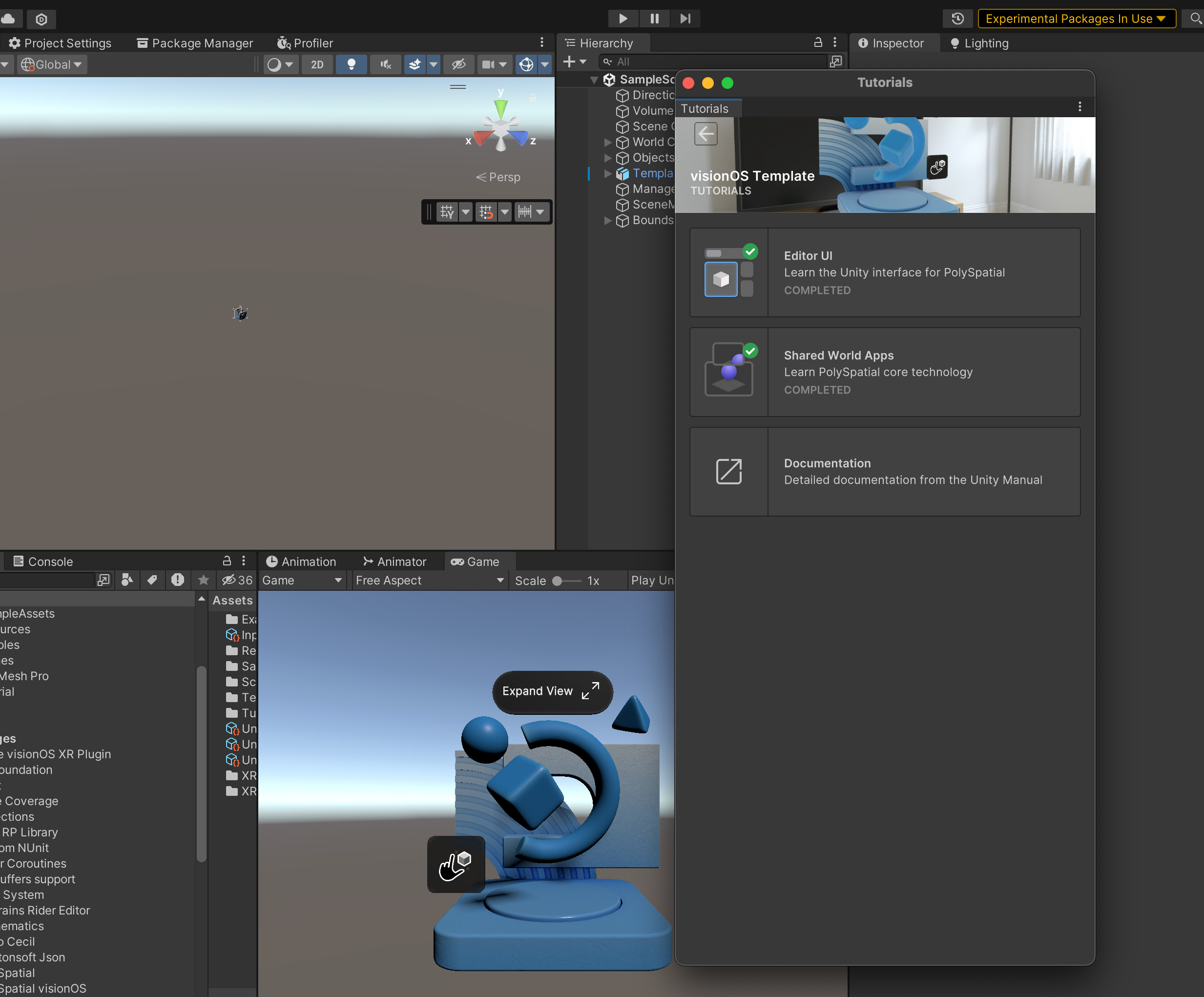Viewport: 1204px width, 997px height.
Task: Open Experimental Packages In Use dropdown
Action: pos(1076,19)
